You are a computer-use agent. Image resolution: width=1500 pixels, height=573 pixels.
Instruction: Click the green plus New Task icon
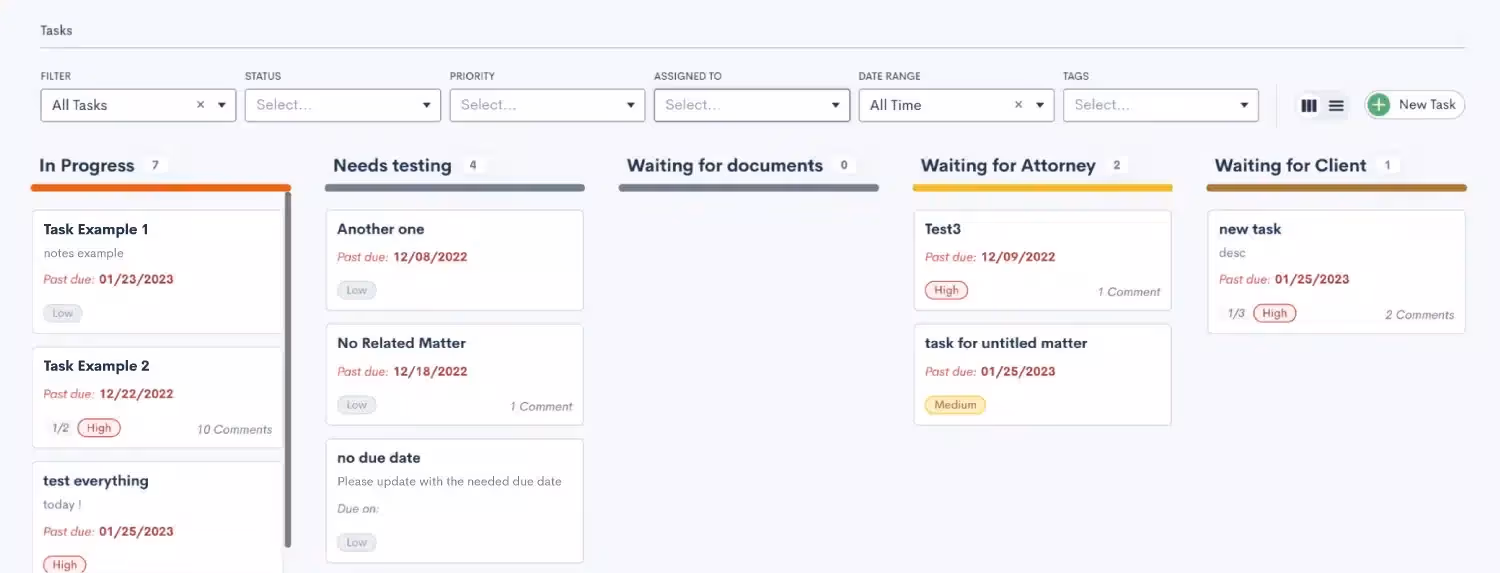1379,105
